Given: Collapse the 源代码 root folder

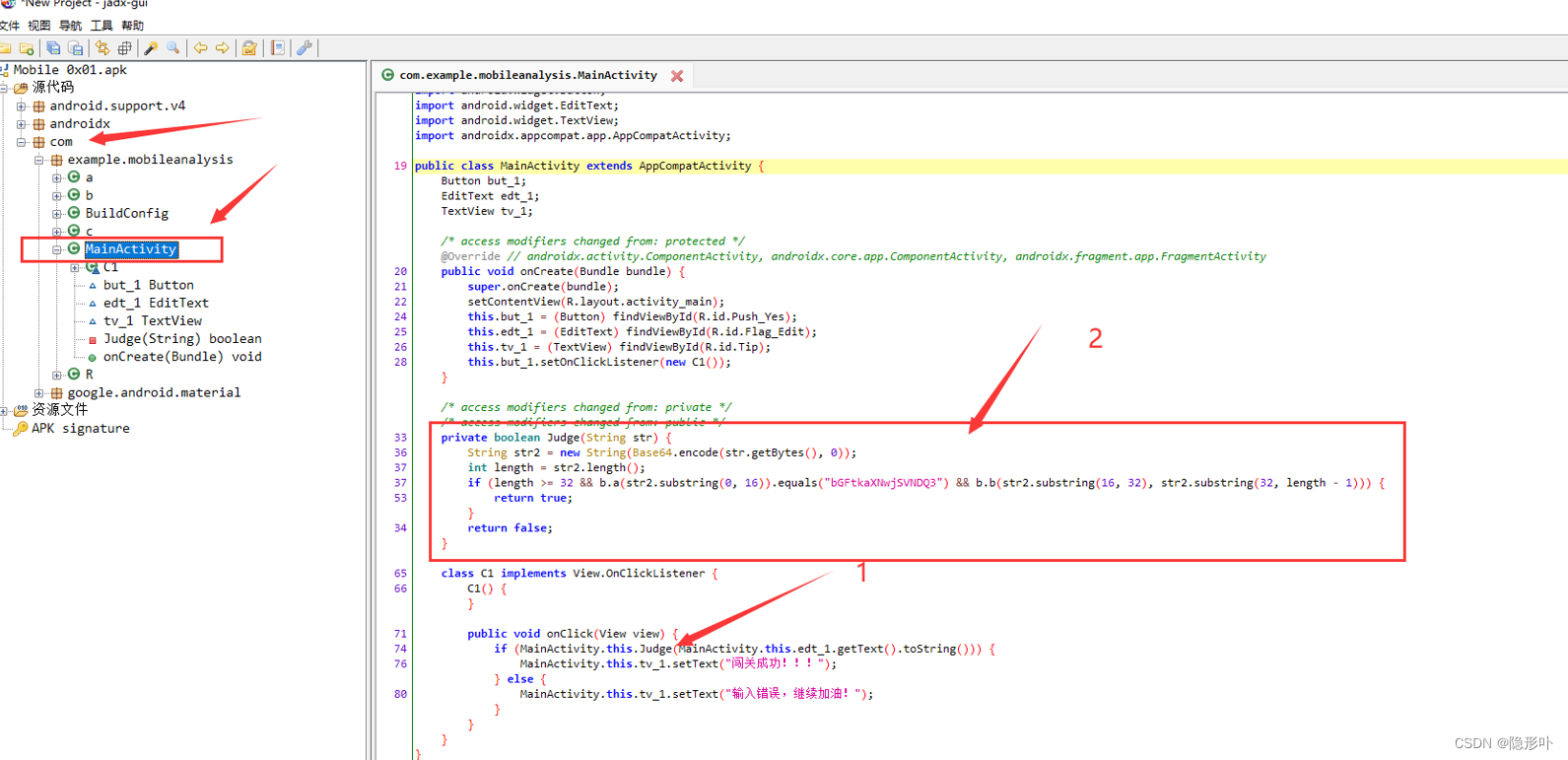Looking at the screenshot, I should (x=4, y=89).
